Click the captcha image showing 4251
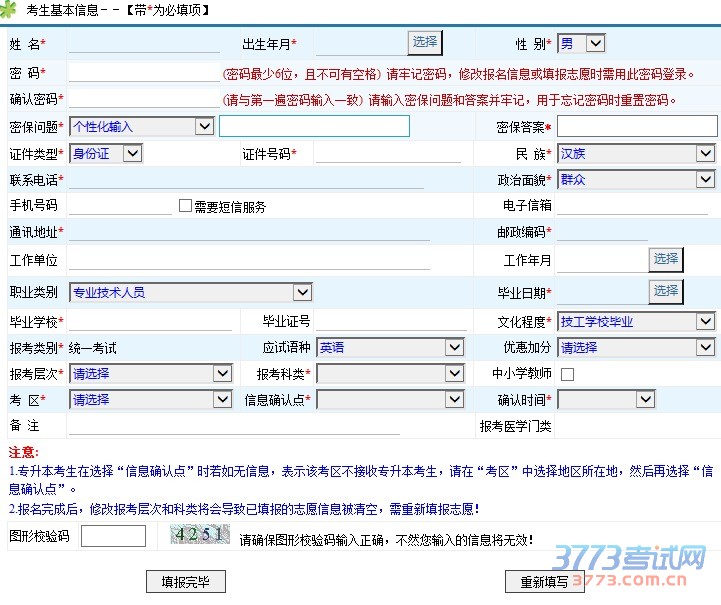 200,534
